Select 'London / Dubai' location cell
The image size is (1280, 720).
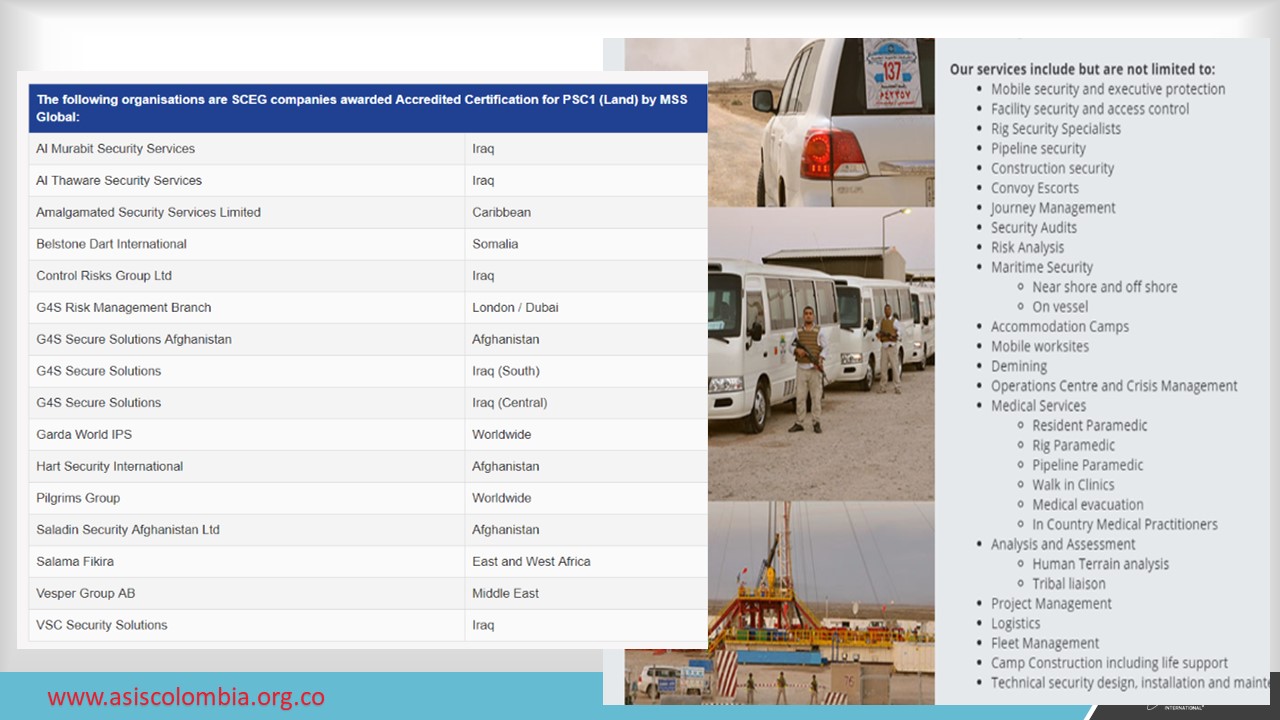(586, 308)
